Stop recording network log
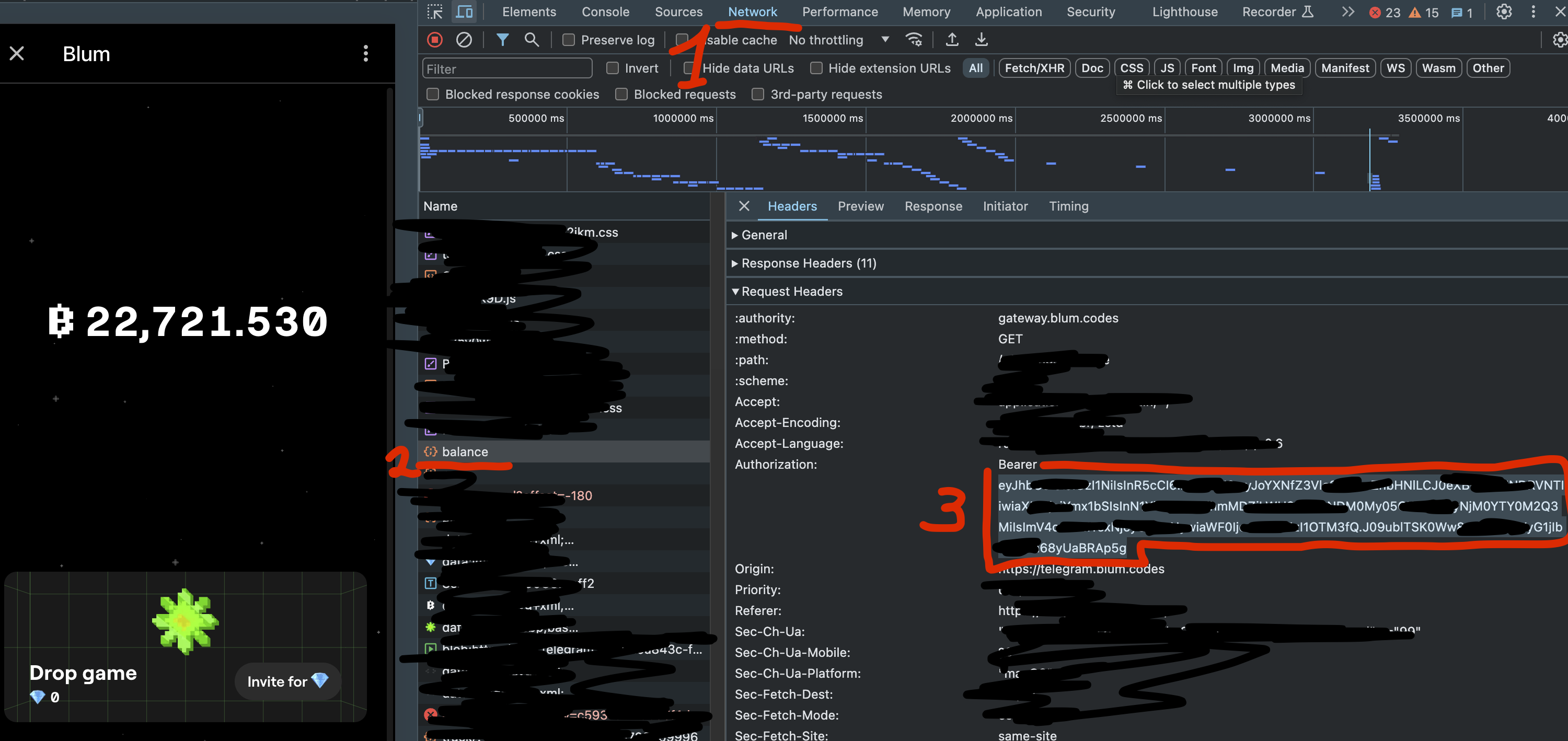The image size is (1568, 741). click(435, 40)
